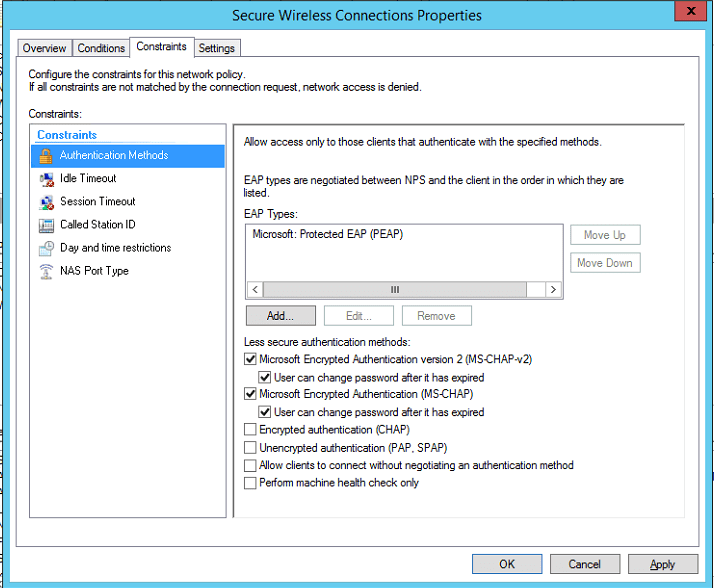
Task: Toggle Microsoft Encrypted Authentication (MS-CHAP) checkbox
Action: (x=250, y=394)
